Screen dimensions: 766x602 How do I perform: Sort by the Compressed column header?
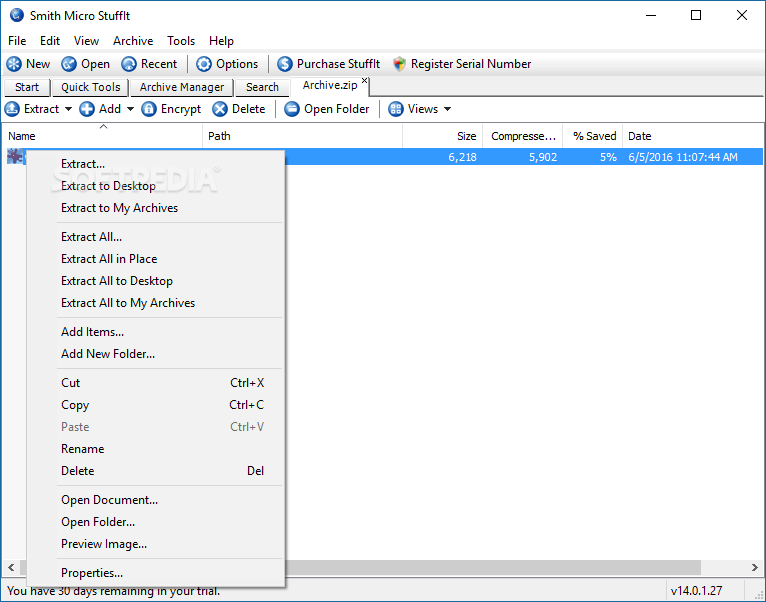coord(523,136)
